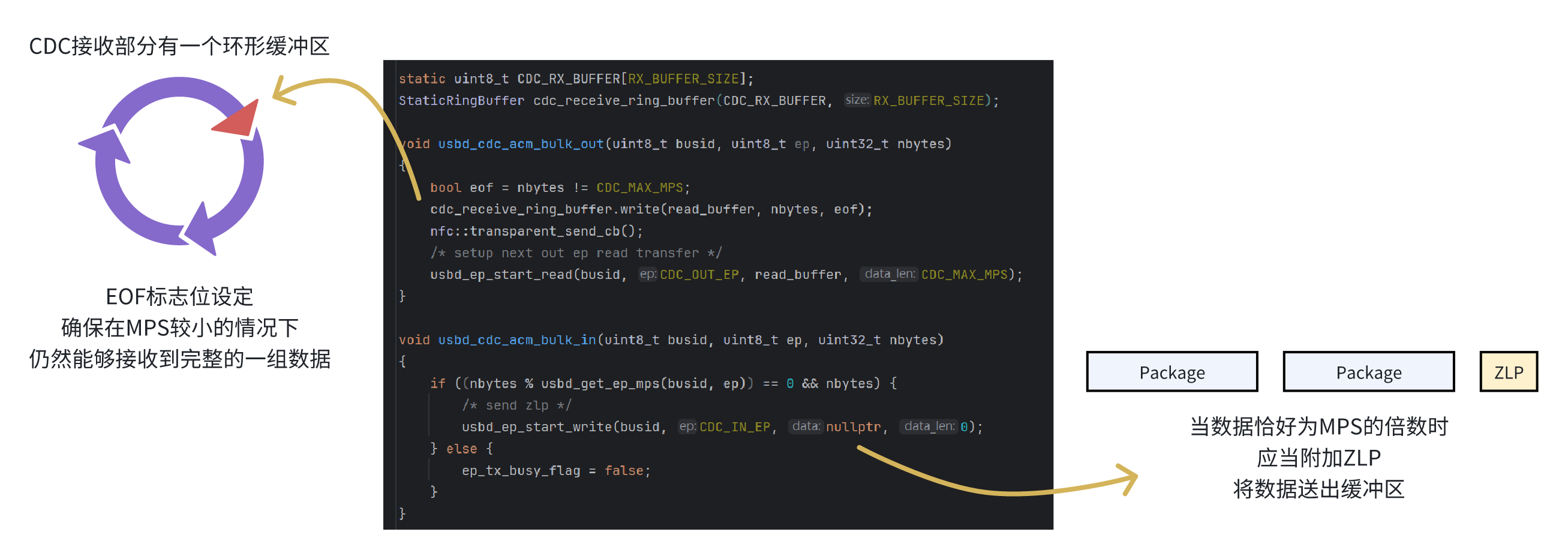The width and height of the screenshot is (1568, 559).
Task: Click the text "当数据恰好为MPS的倍数时"
Action: coord(1318,426)
